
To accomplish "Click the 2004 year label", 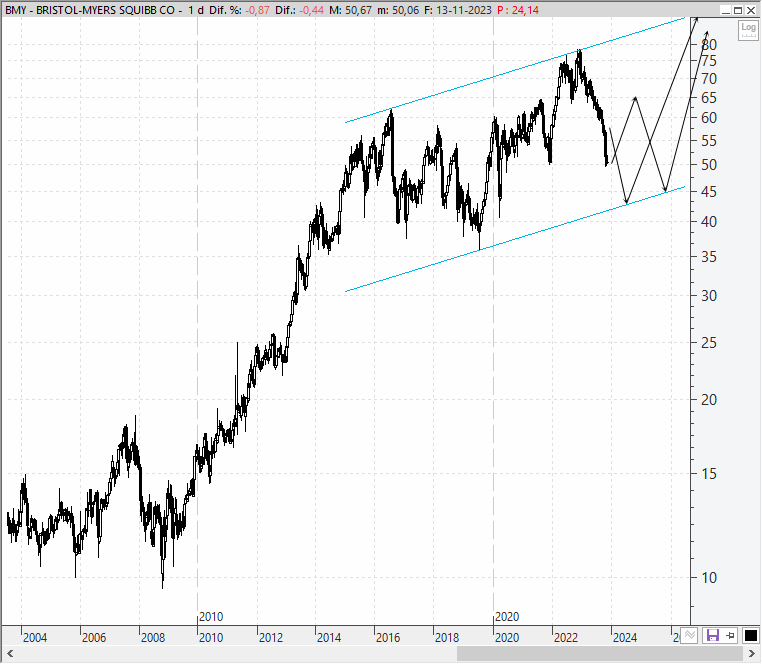I will point(35,637).
